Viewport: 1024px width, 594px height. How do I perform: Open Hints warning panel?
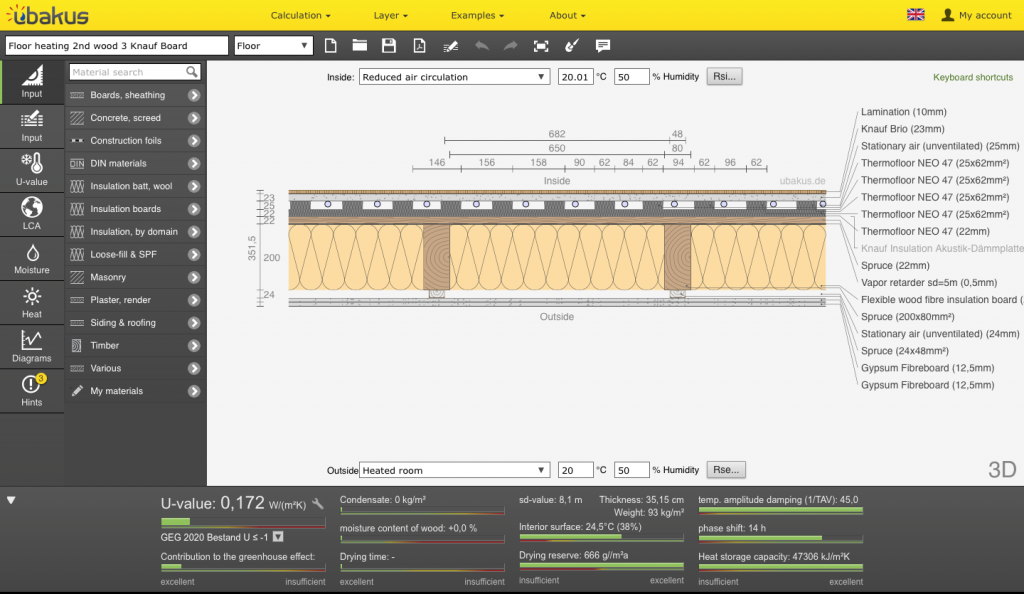[32, 389]
